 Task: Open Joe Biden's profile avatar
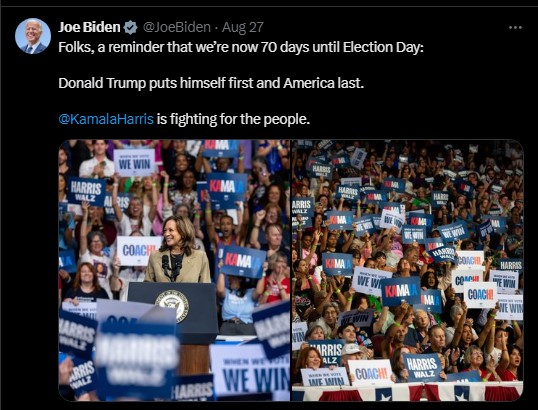point(33,36)
